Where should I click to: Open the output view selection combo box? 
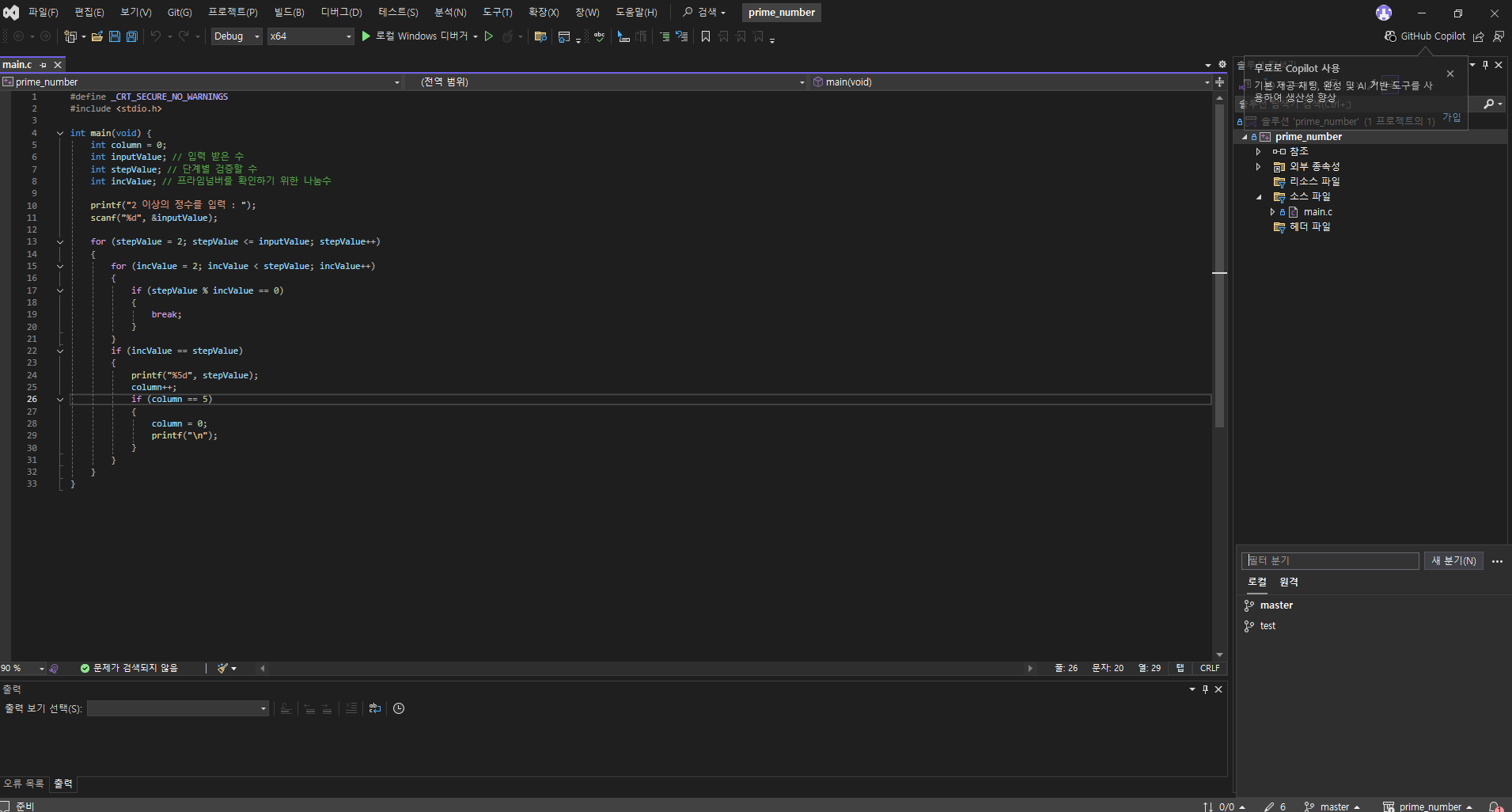pos(178,708)
